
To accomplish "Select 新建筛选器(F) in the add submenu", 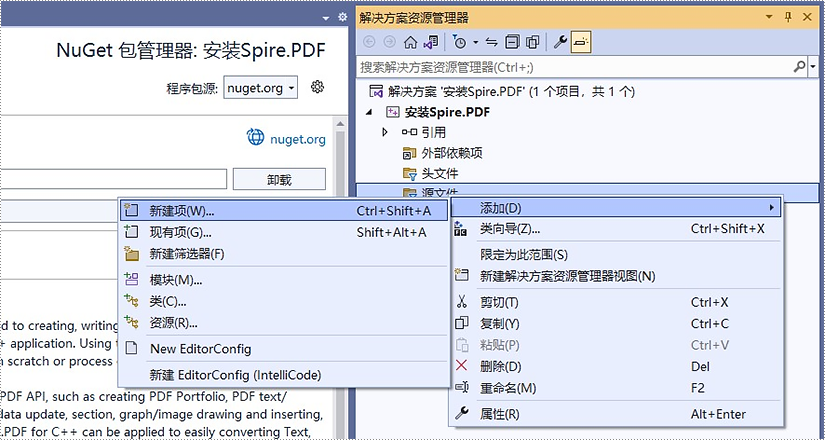I will (x=284, y=254).
